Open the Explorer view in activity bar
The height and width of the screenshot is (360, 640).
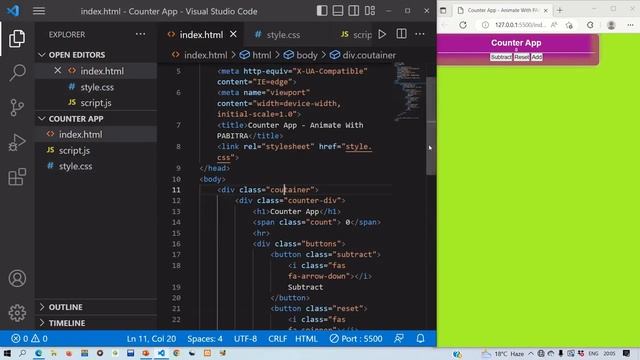[17, 38]
